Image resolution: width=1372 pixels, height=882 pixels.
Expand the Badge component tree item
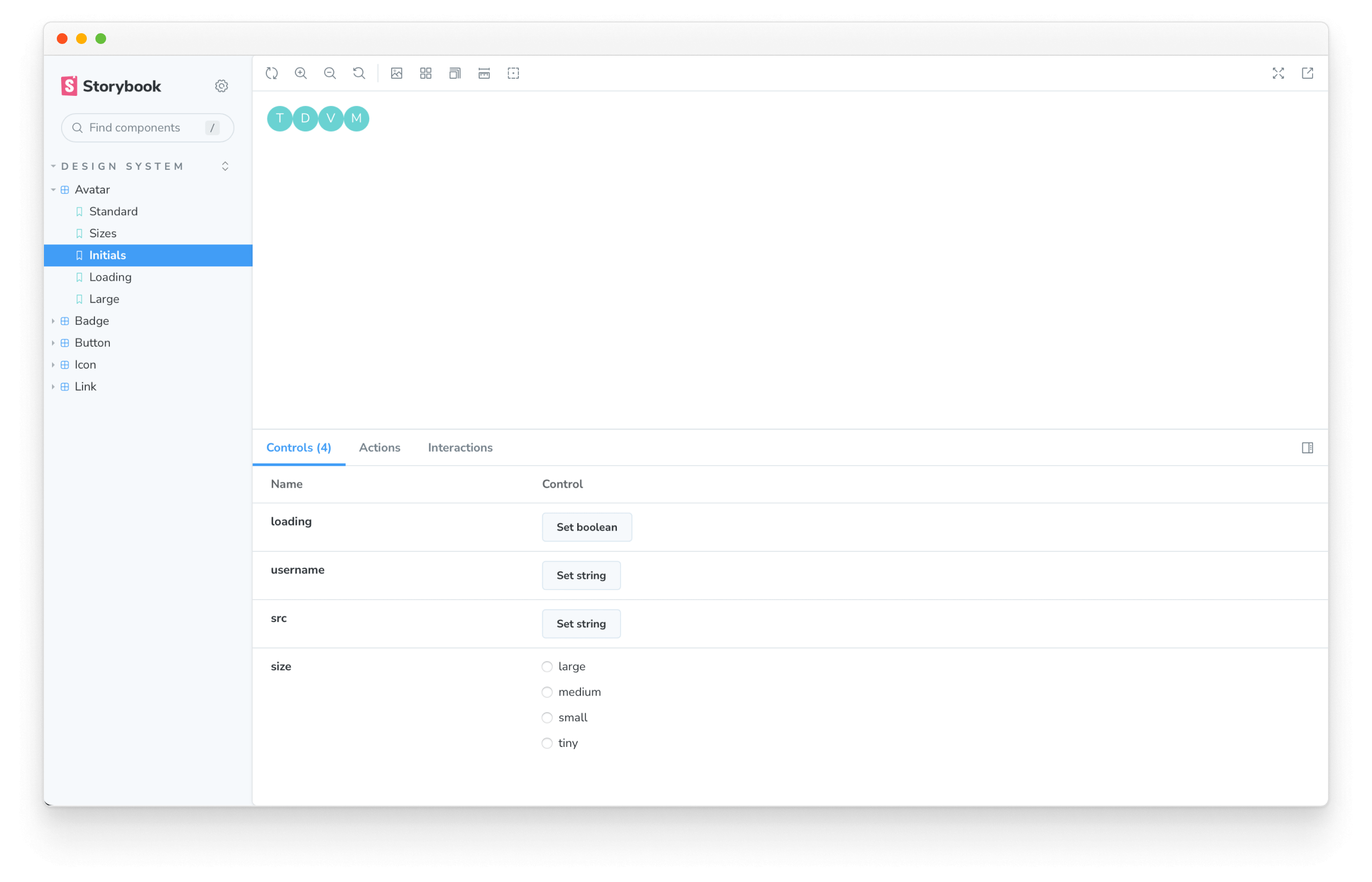[55, 320]
